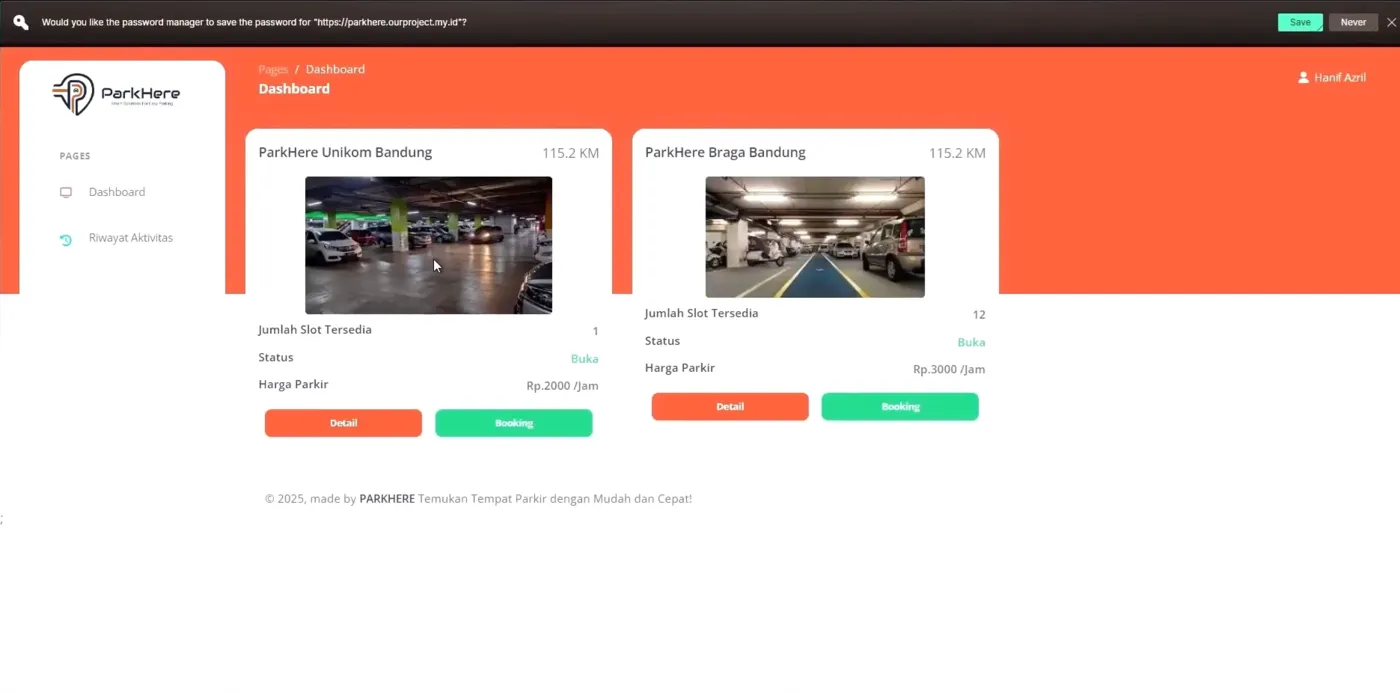This screenshot has width=1400, height=692.
Task: Click the Buka status on Braga card
Action: (971, 342)
